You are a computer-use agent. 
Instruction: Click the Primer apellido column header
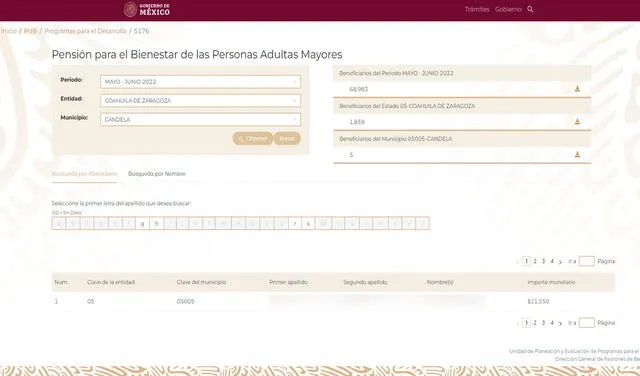(x=289, y=282)
